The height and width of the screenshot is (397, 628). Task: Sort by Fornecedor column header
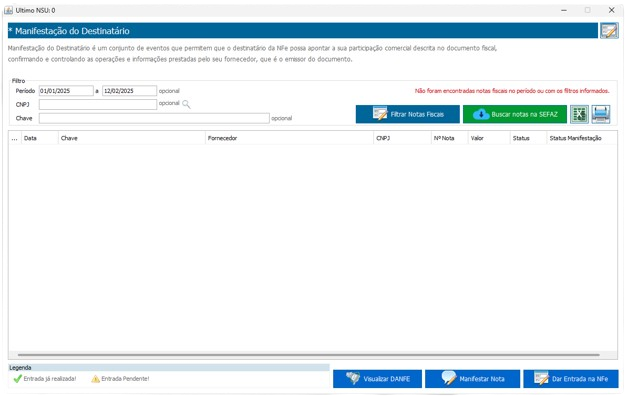point(289,138)
